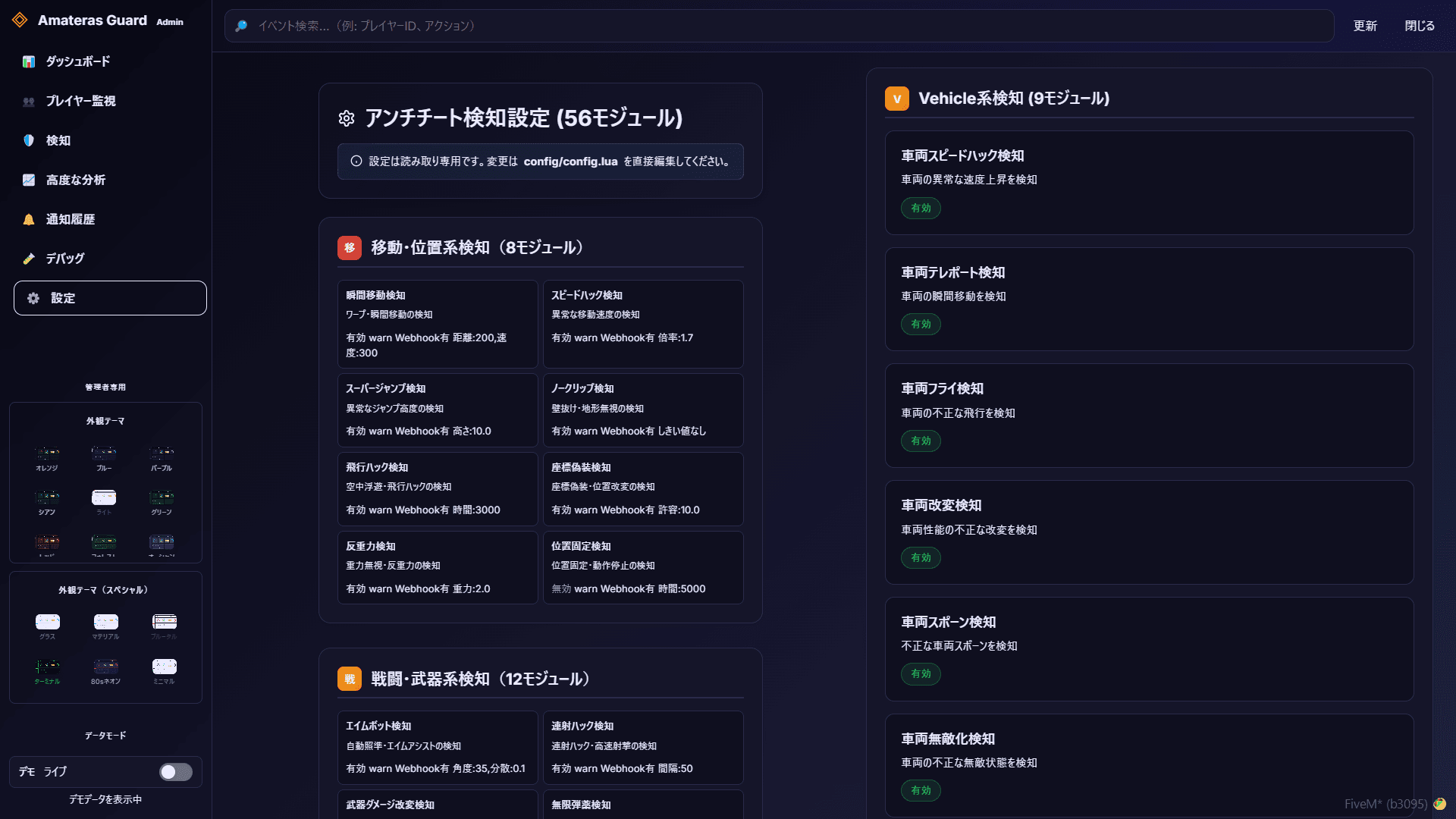Click the 飛行ハック検知 module card

tap(438, 489)
